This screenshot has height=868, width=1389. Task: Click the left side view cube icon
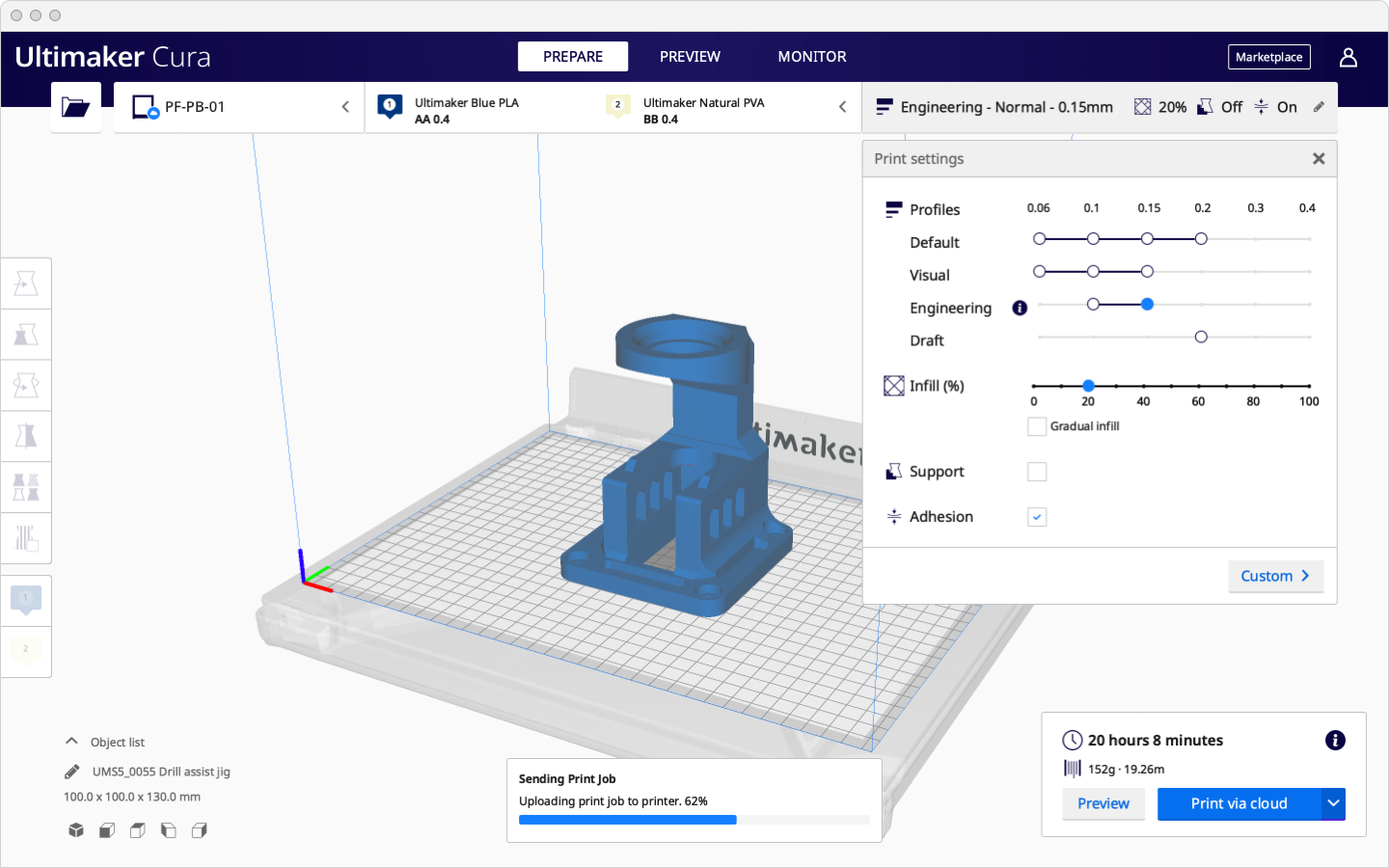click(x=169, y=830)
